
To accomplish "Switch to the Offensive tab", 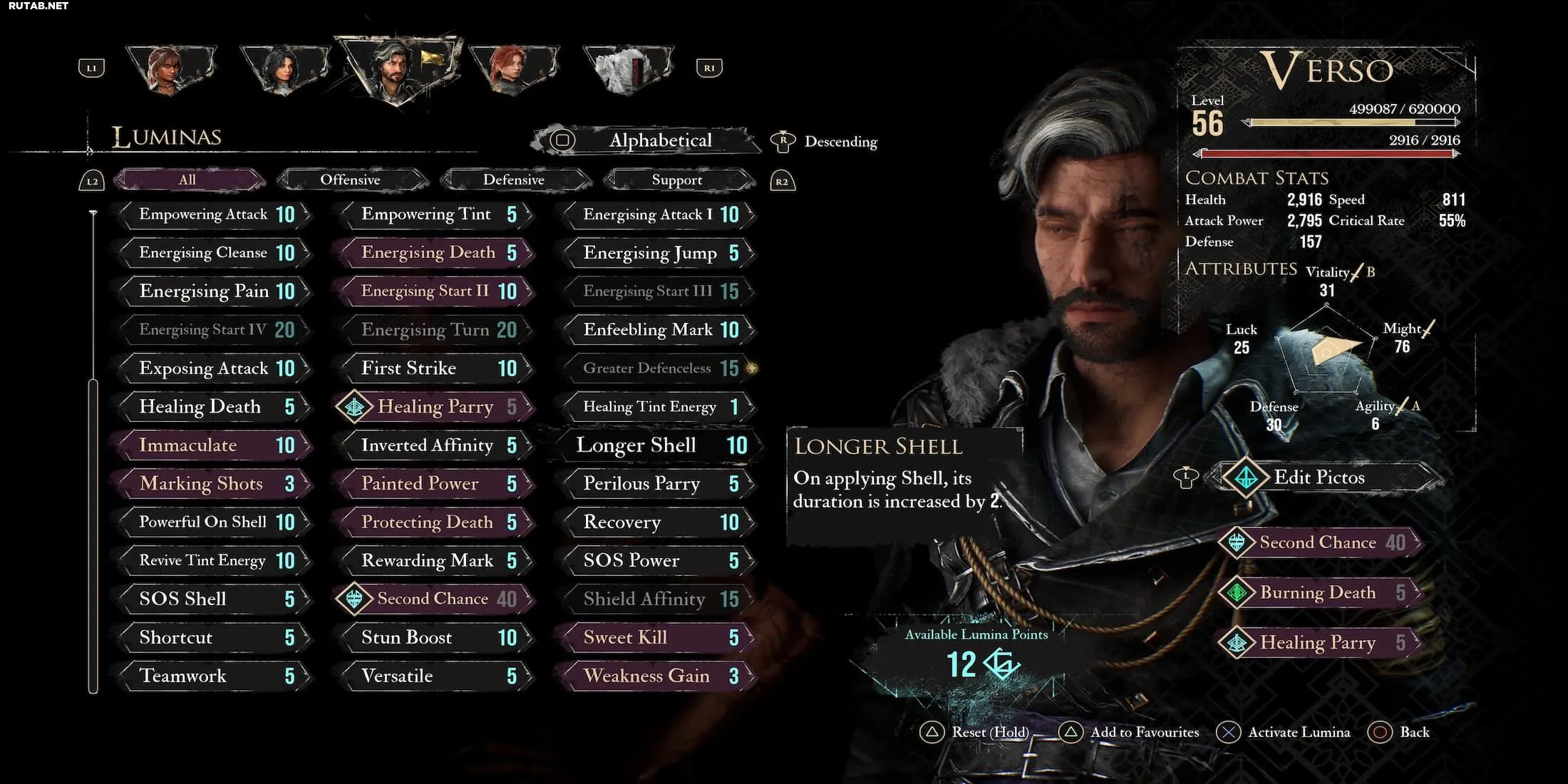I will (x=351, y=180).
